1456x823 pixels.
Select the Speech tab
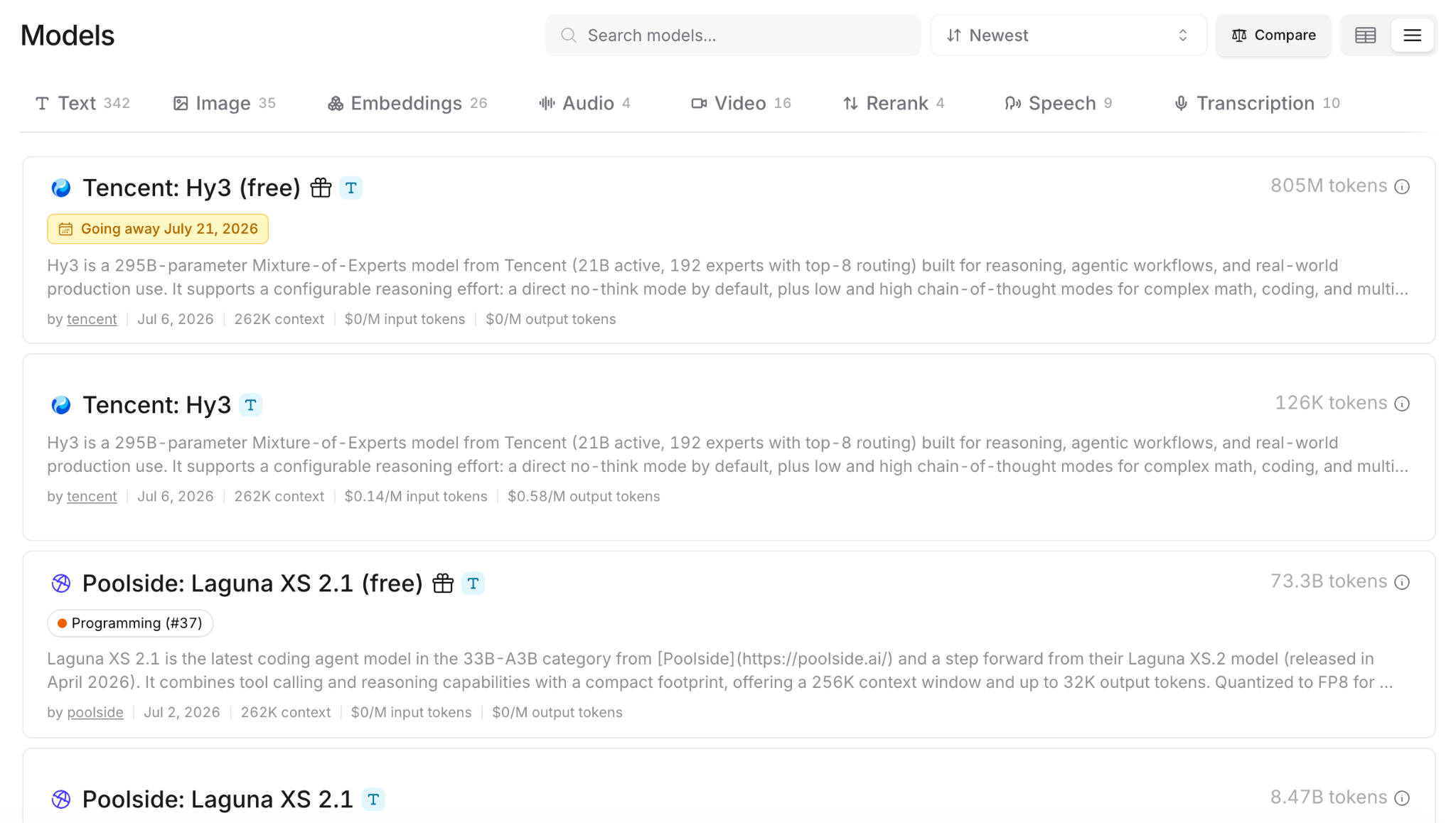click(1059, 103)
